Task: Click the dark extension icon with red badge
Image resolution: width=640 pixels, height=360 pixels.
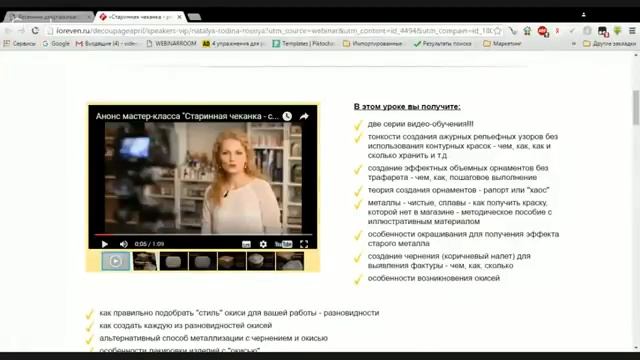Action: tap(603, 31)
